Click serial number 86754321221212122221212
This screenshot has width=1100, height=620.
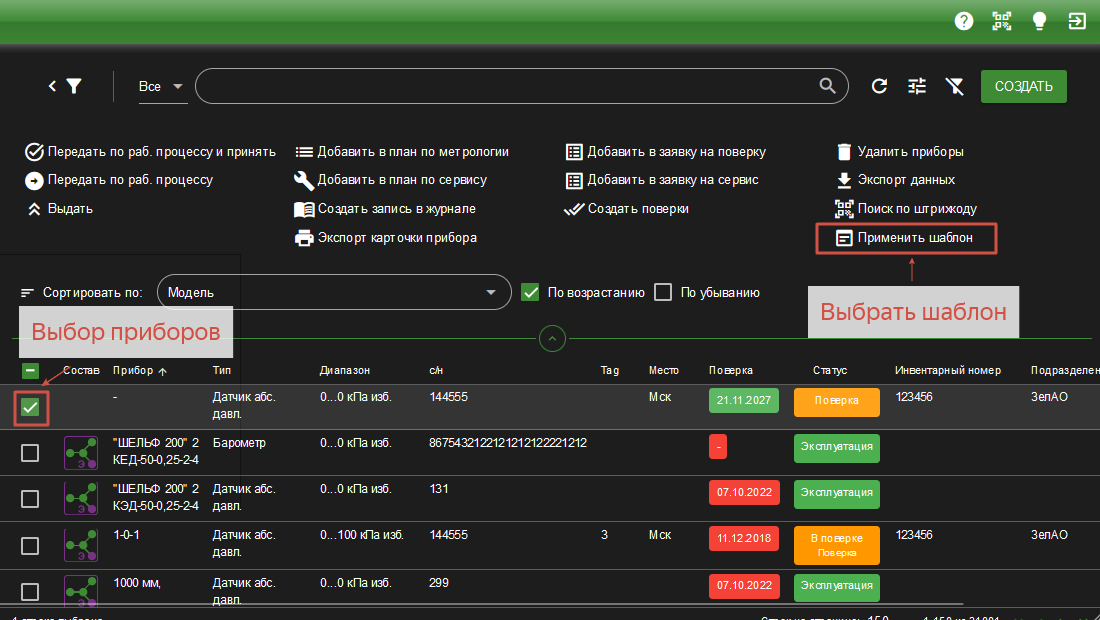(x=508, y=443)
